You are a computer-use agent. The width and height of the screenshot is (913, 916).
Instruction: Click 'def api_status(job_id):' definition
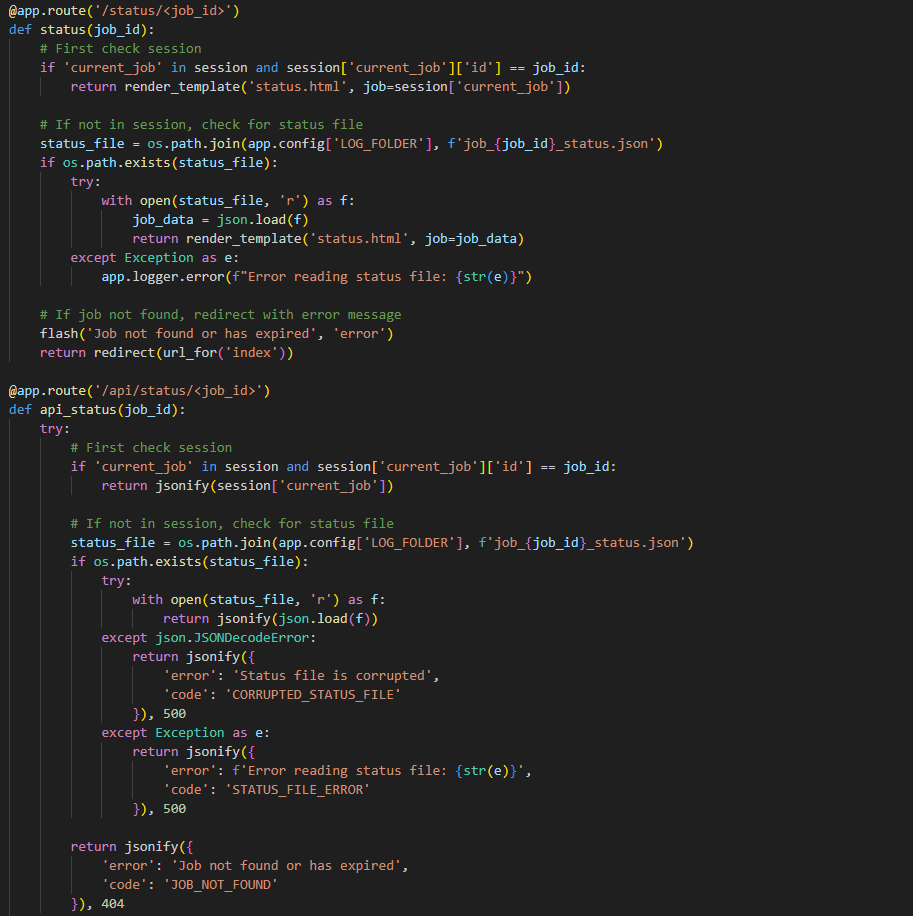coord(97,410)
